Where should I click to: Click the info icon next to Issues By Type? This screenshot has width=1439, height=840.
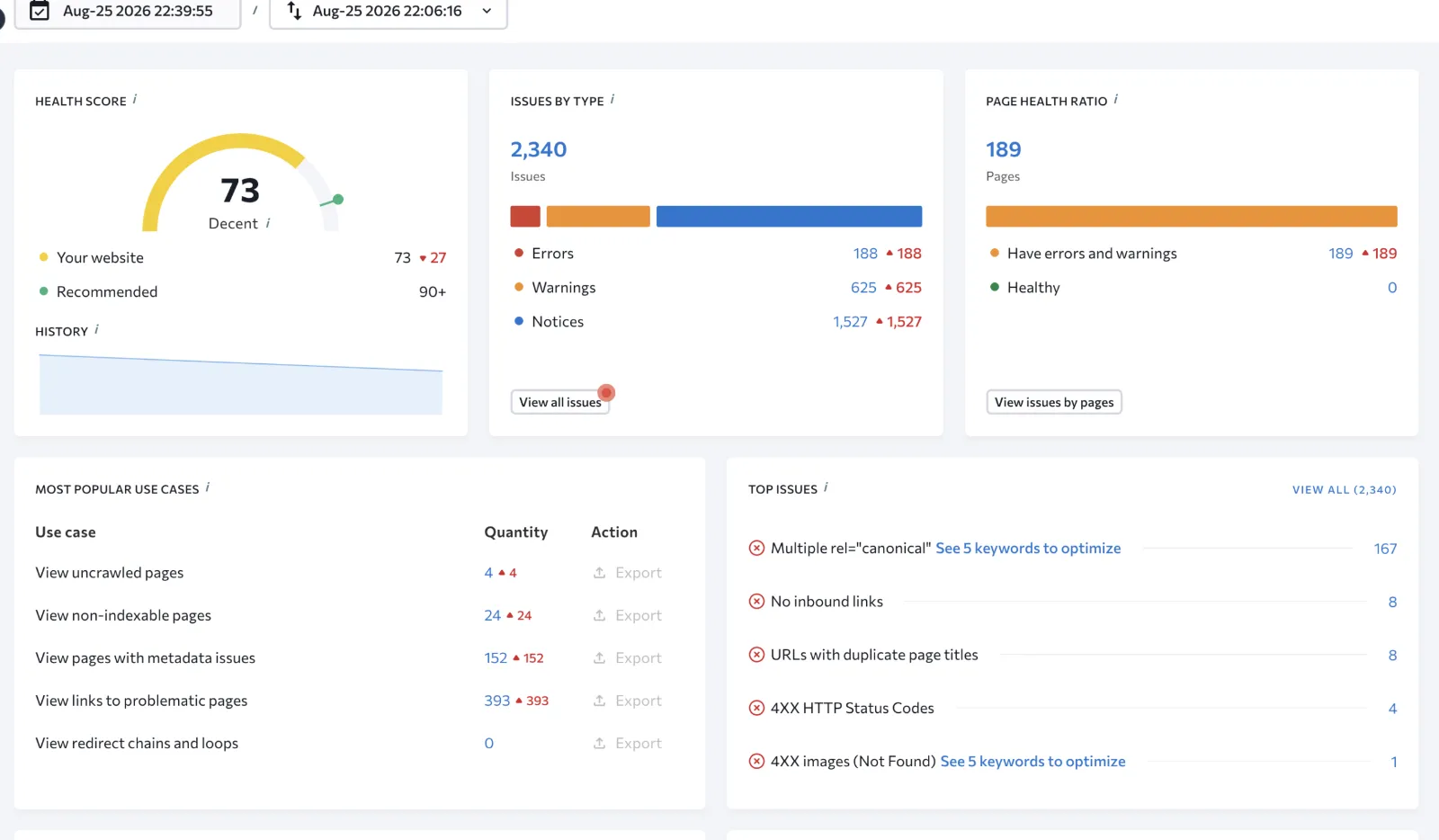coord(612,100)
